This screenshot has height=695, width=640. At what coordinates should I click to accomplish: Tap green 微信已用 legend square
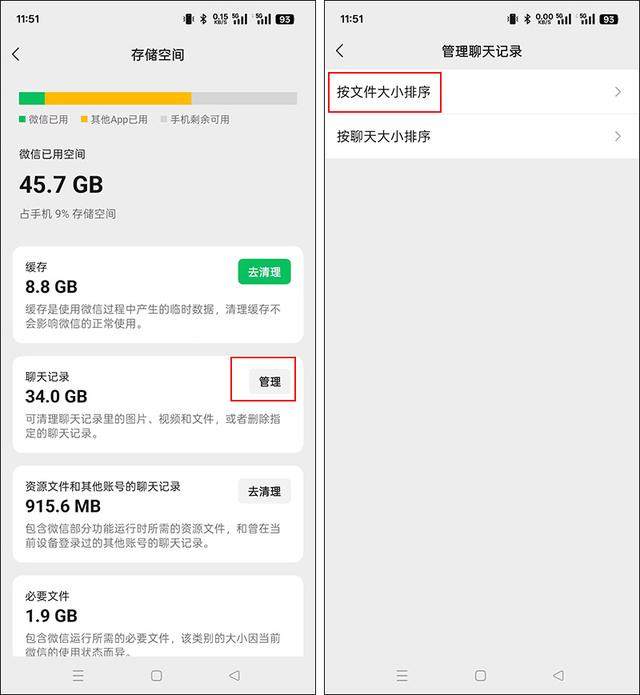22,119
